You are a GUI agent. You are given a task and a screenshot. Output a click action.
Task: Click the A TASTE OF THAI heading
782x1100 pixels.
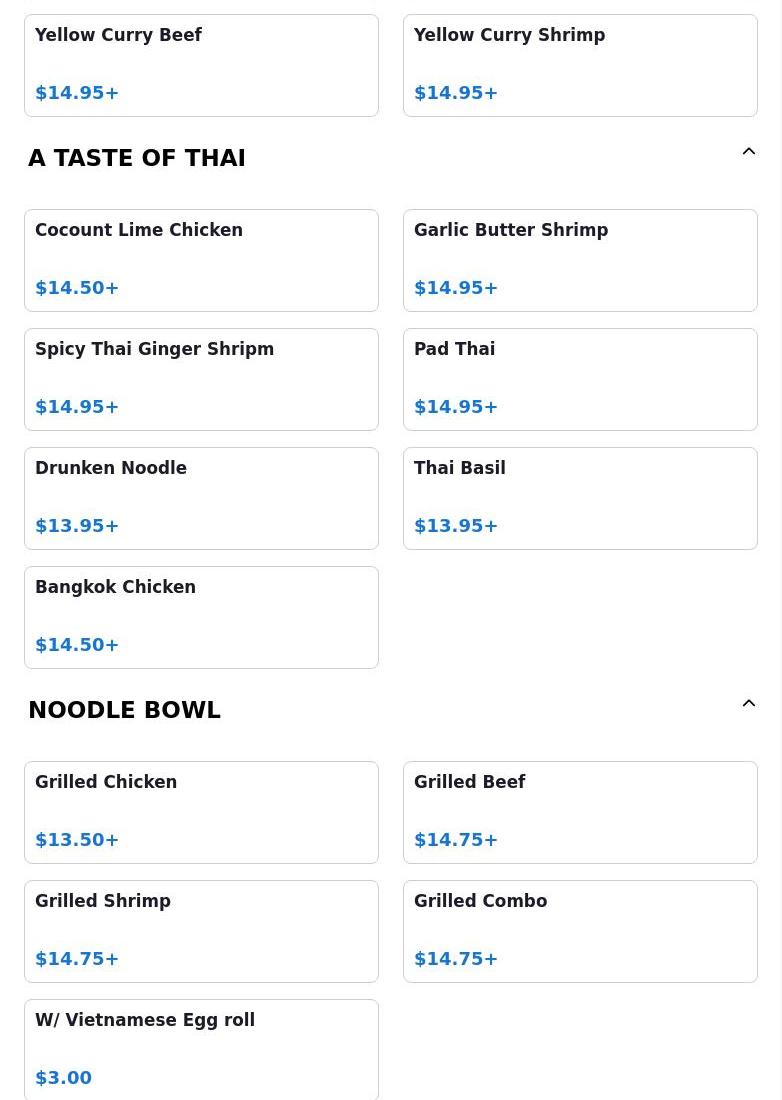pyautogui.click(x=137, y=158)
